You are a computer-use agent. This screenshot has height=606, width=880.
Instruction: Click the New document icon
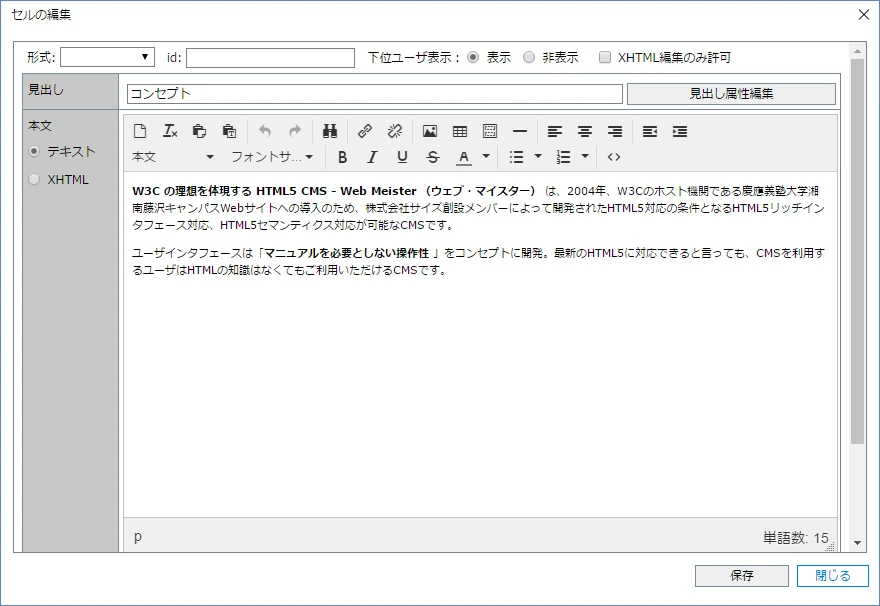(140, 131)
